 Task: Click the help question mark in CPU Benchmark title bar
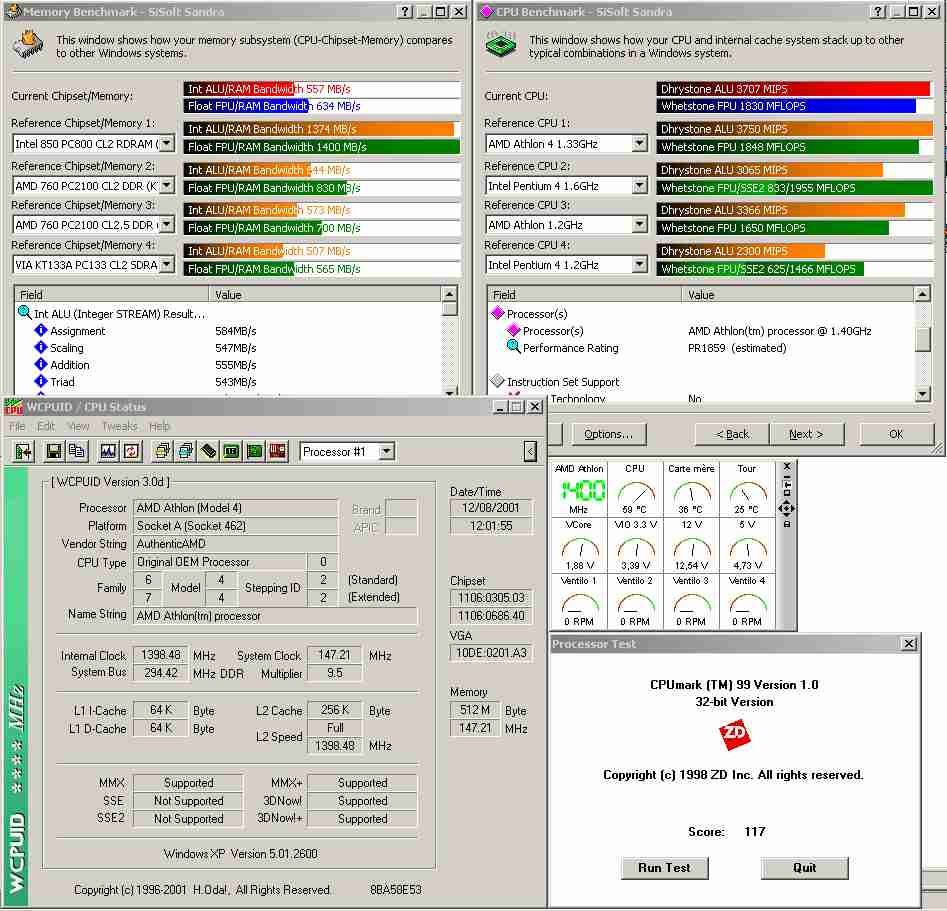pos(879,11)
